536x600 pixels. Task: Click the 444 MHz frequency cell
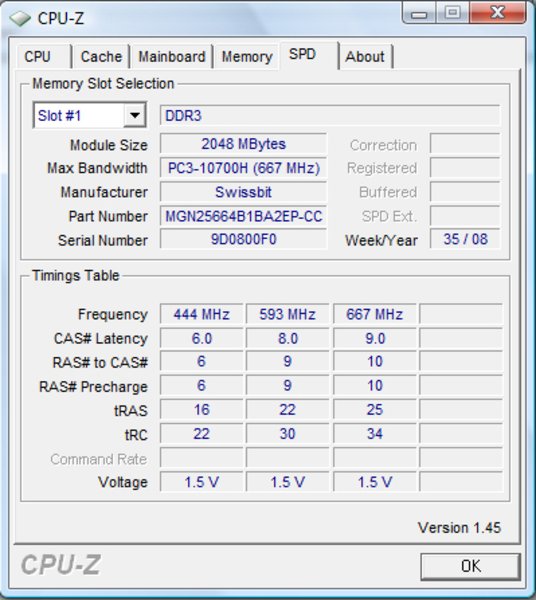tap(201, 314)
